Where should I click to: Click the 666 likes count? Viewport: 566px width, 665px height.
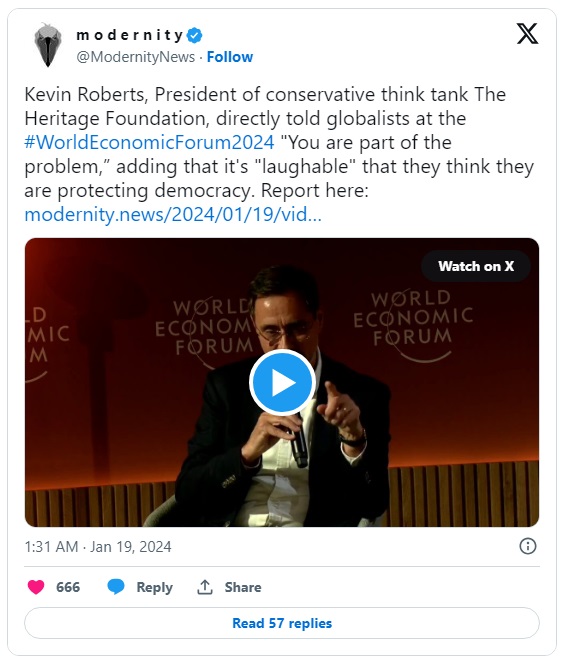[x=68, y=587]
